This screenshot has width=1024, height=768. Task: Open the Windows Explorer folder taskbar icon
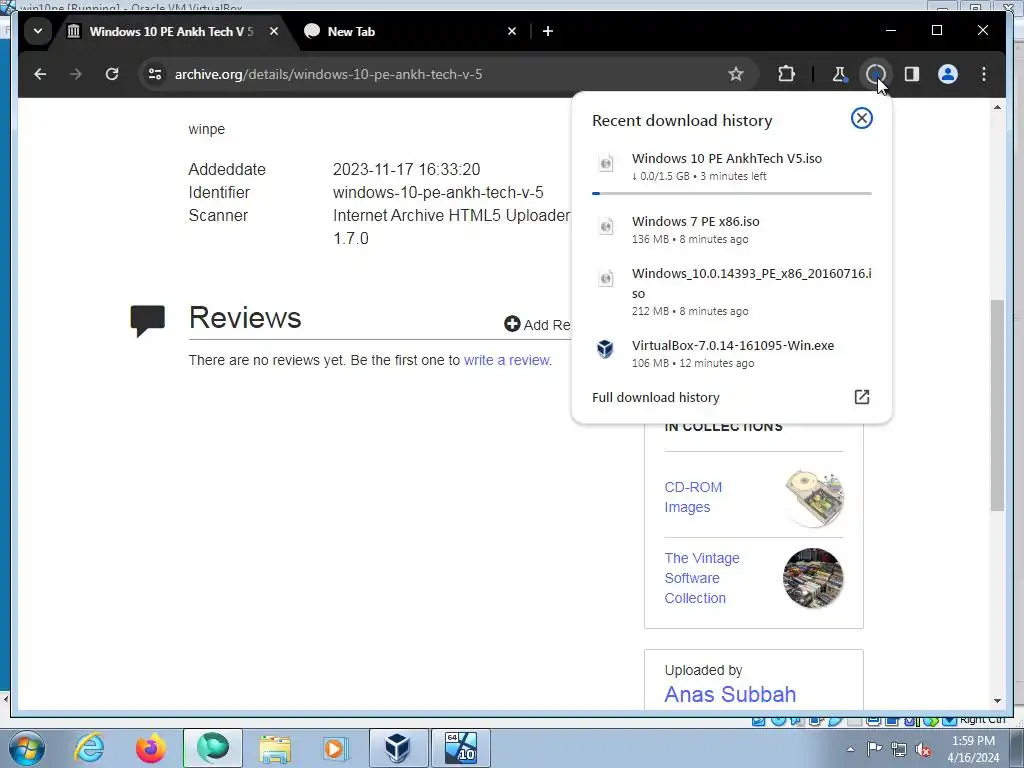point(275,748)
